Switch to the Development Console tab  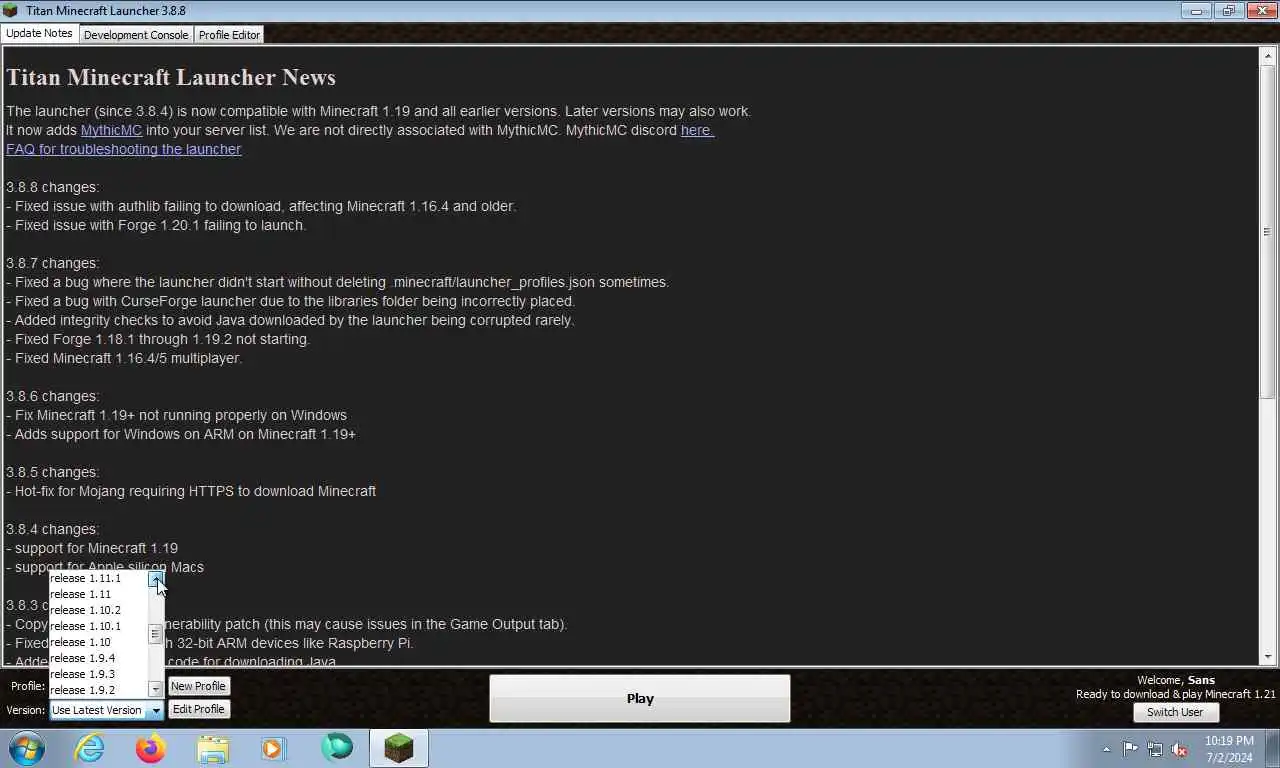tap(136, 35)
